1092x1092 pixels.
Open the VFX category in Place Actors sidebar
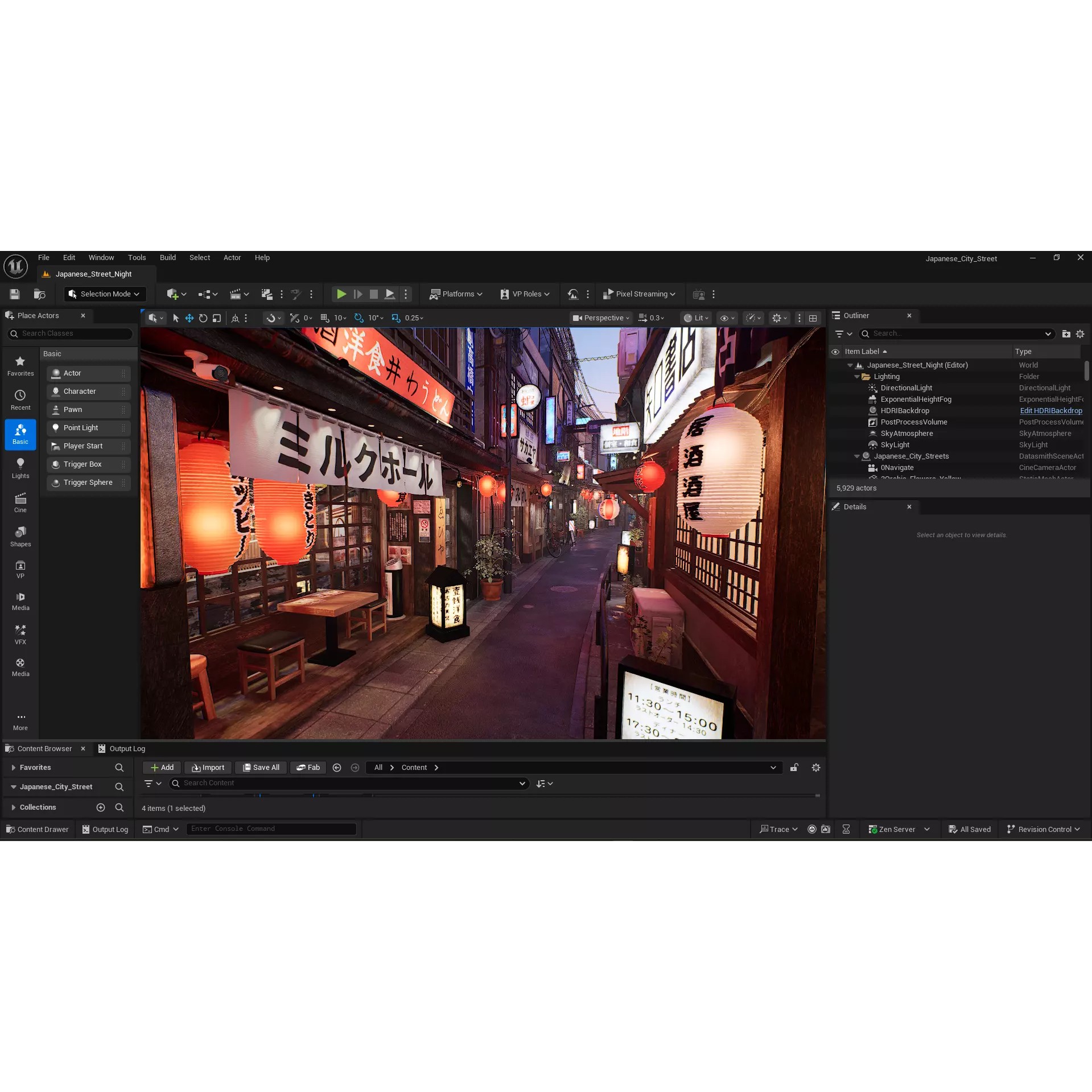tap(20, 633)
